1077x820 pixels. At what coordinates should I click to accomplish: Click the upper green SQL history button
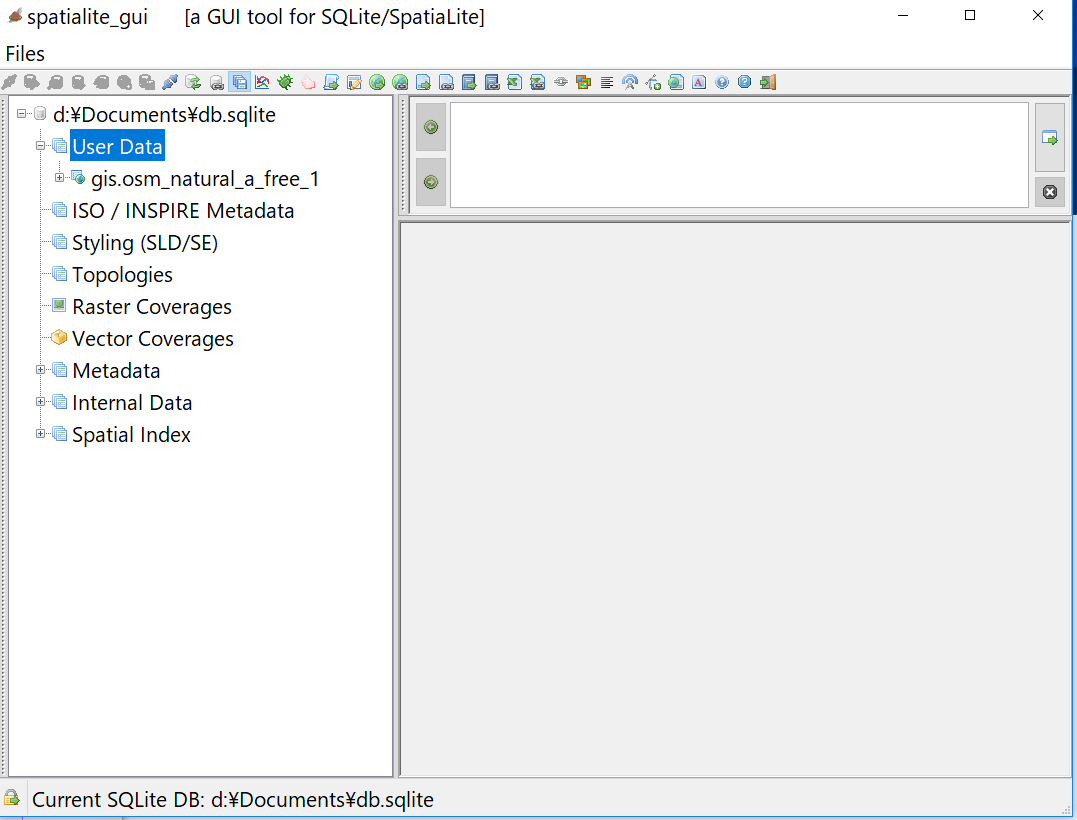click(x=431, y=127)
